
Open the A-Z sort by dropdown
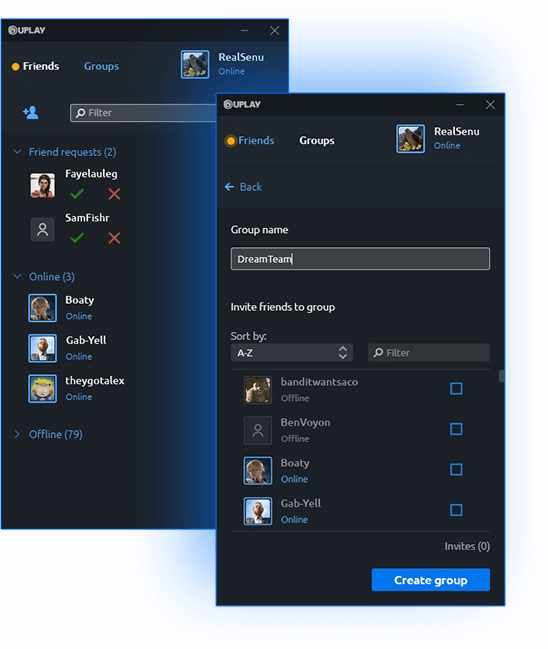(292, 353)
